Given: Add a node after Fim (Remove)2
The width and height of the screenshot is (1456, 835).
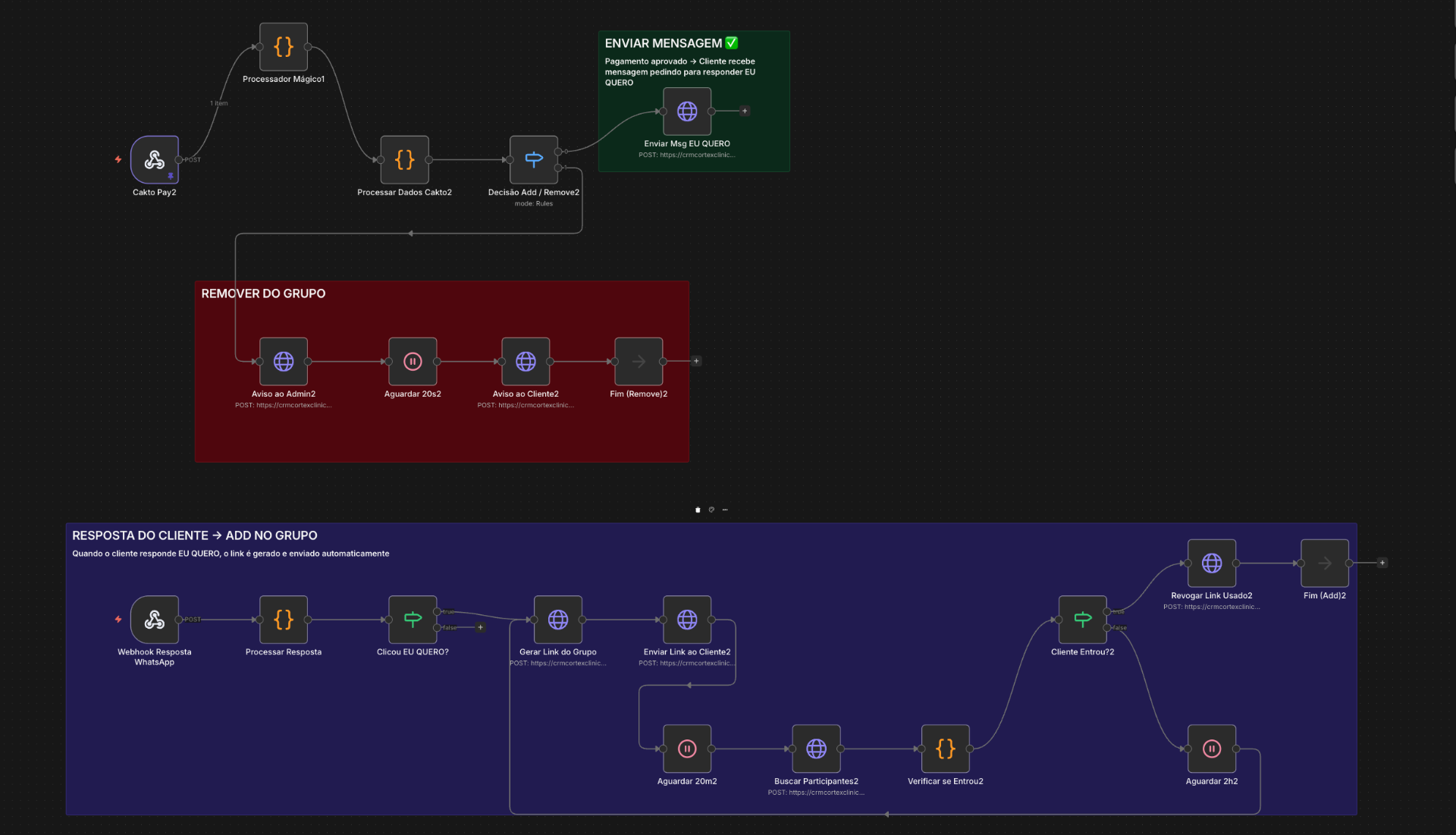Looking at the screenshot, I should pos(696,361).
